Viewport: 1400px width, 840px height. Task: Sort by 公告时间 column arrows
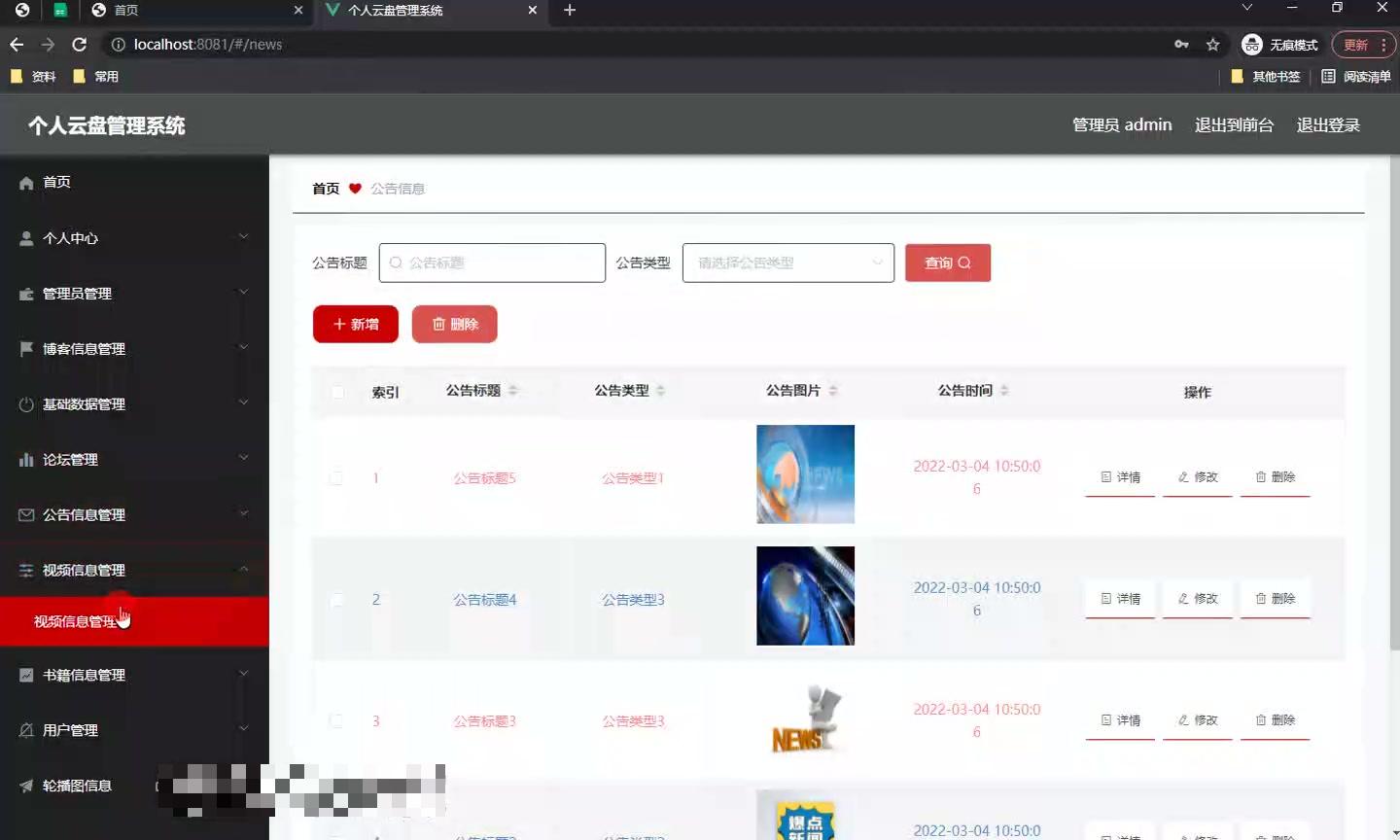[1004, 391]
